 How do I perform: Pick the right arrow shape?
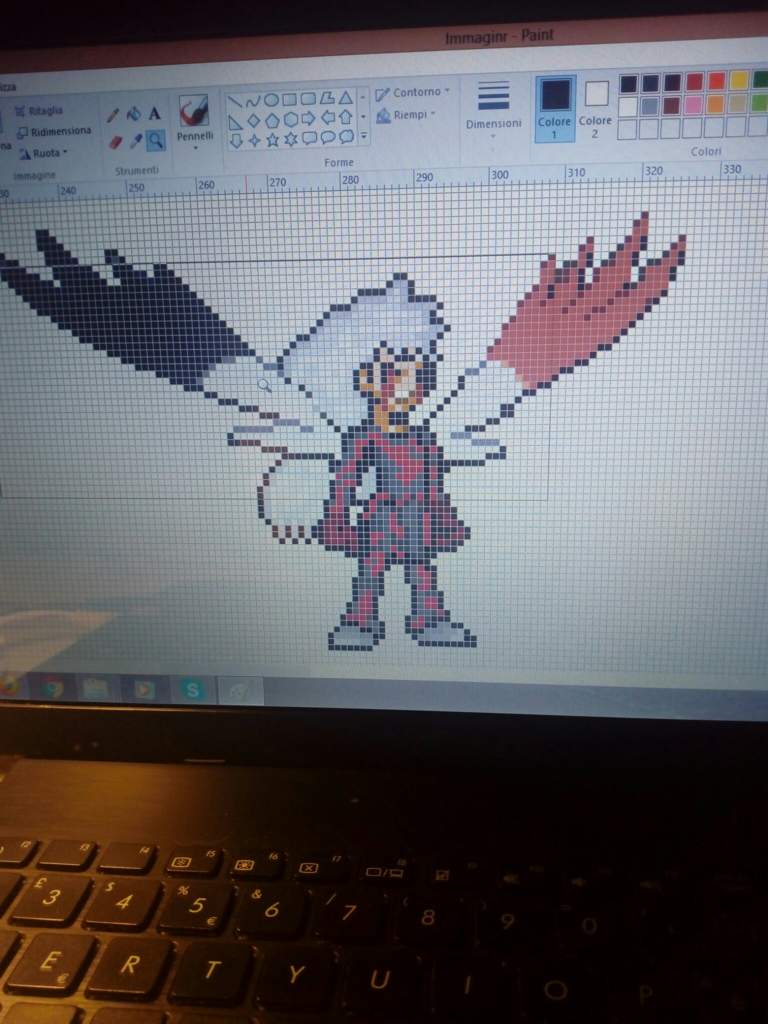tap(309, 119)
